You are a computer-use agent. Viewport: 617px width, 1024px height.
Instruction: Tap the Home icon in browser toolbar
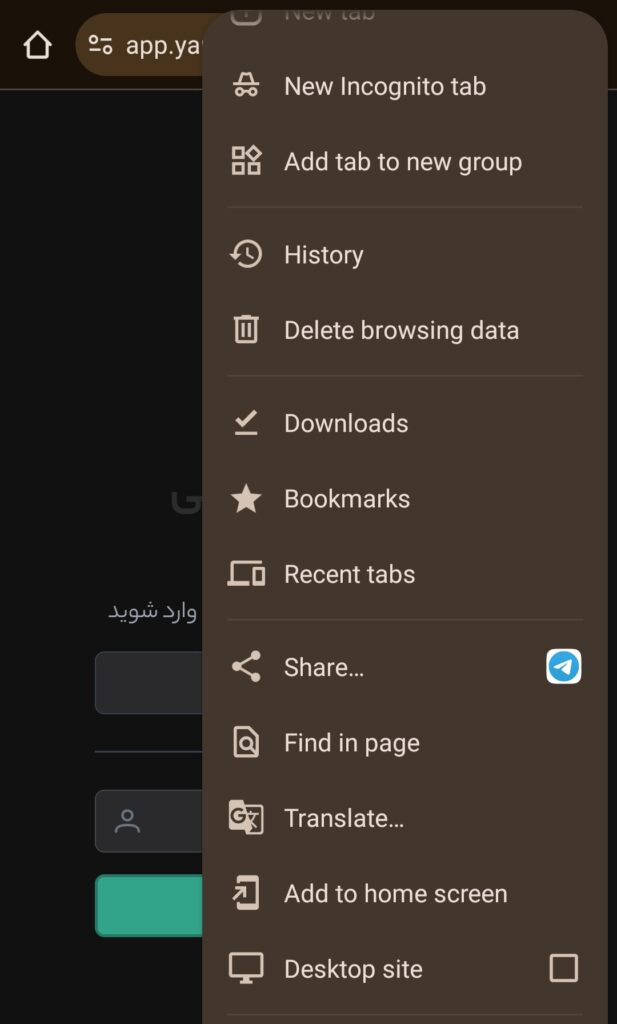coord(37,46)
